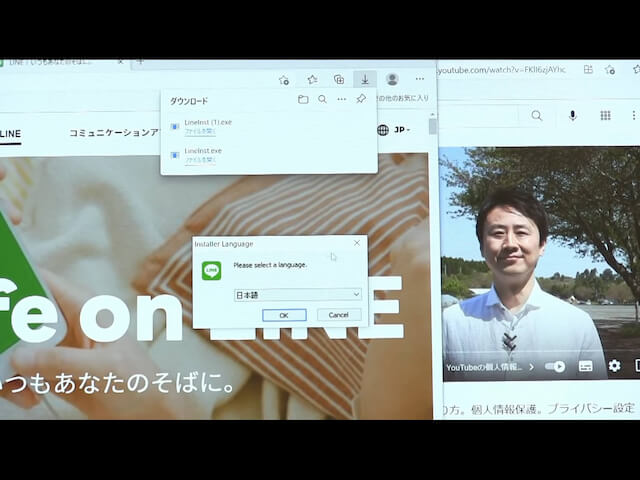Close the LINE browser tab
640x480 pixels.
(x=120, y=62)
